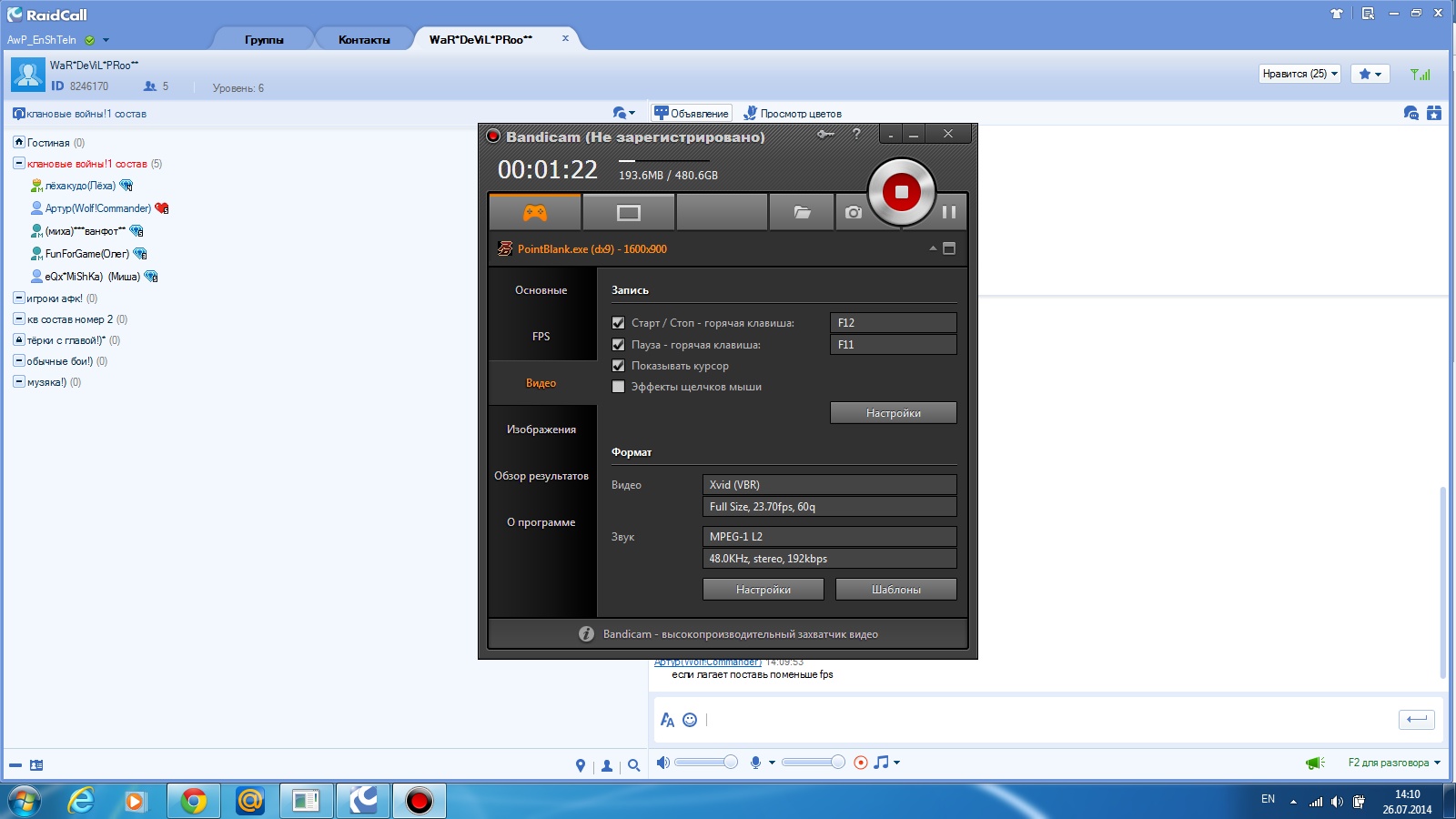
Task: Open the Объявление announcement button
Action: point(692,113)
